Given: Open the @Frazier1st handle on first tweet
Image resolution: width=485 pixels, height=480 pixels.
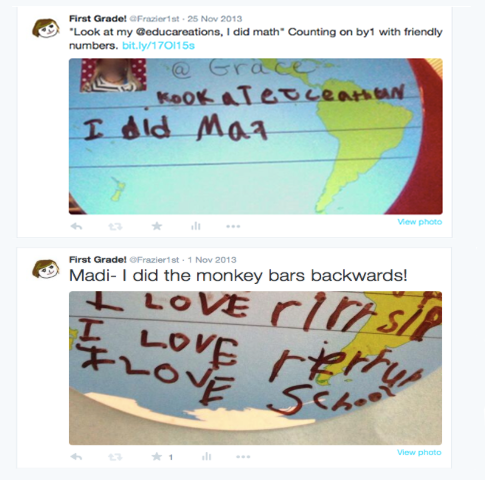Looking at the screenshot, I should coord(155,19).
